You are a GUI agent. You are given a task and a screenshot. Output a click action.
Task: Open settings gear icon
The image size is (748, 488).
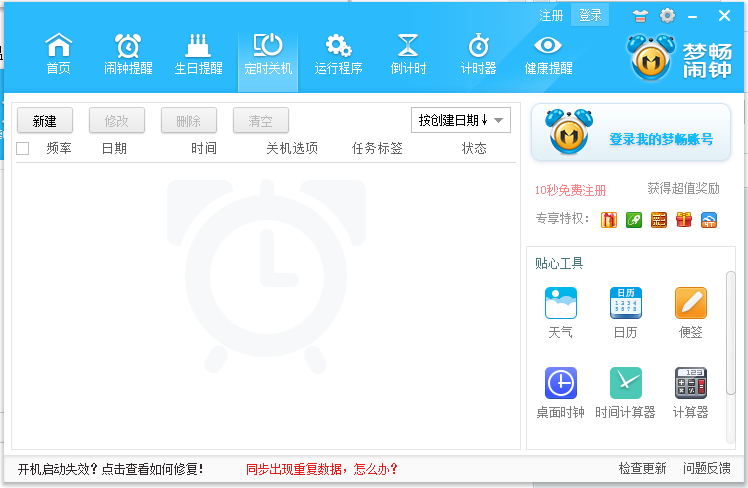pos(667,16)
